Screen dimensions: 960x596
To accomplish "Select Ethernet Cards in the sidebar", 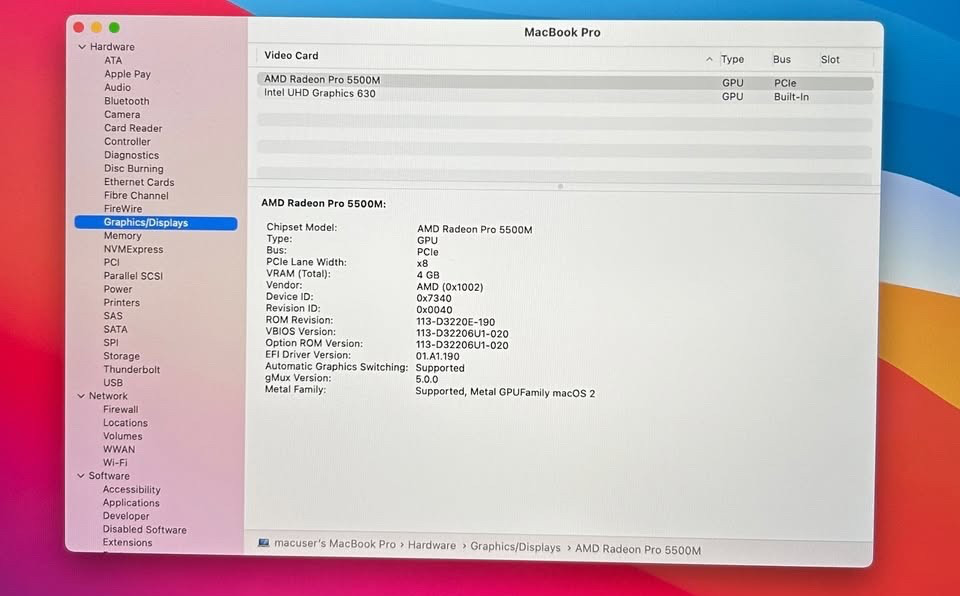I will [139, 182].
